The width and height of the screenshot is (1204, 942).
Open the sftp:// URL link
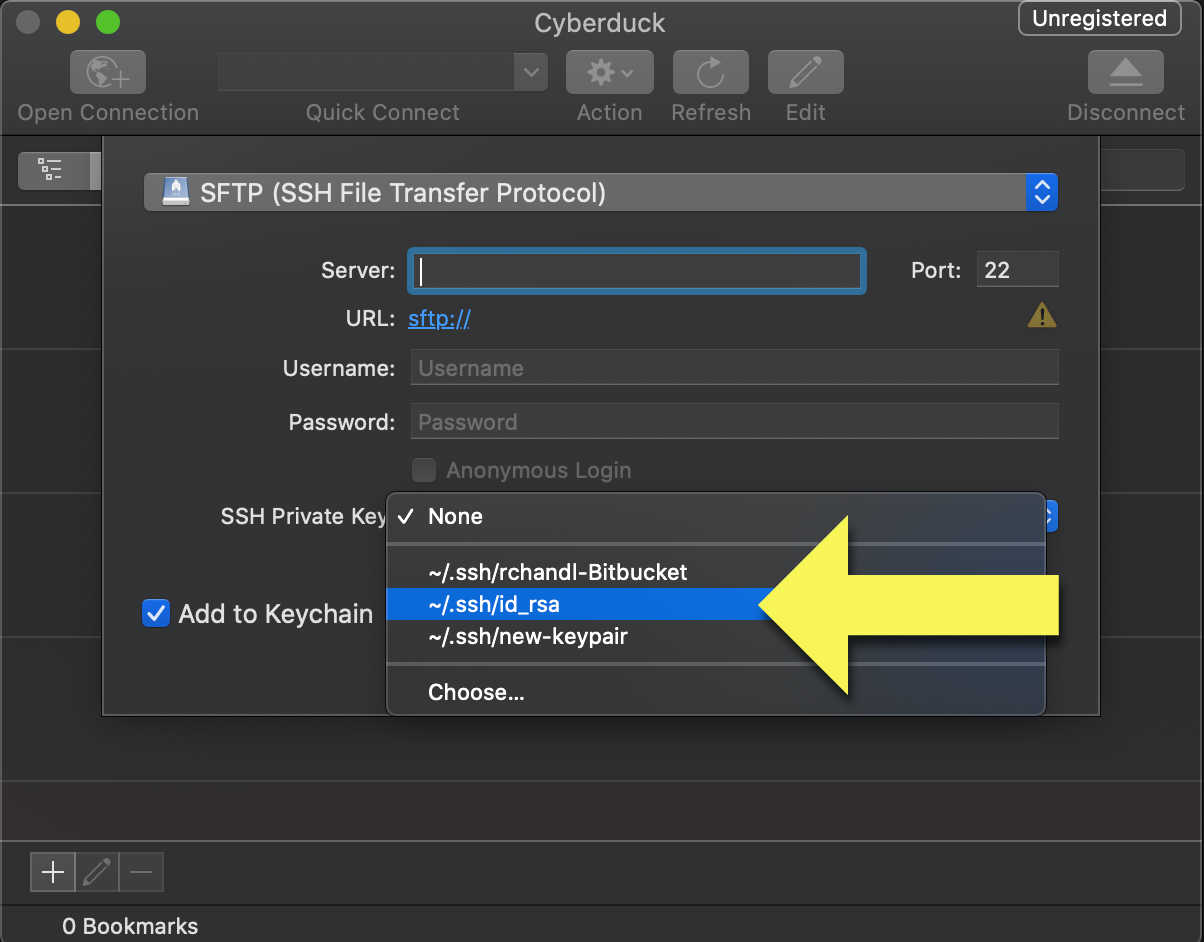coord(439,319)
